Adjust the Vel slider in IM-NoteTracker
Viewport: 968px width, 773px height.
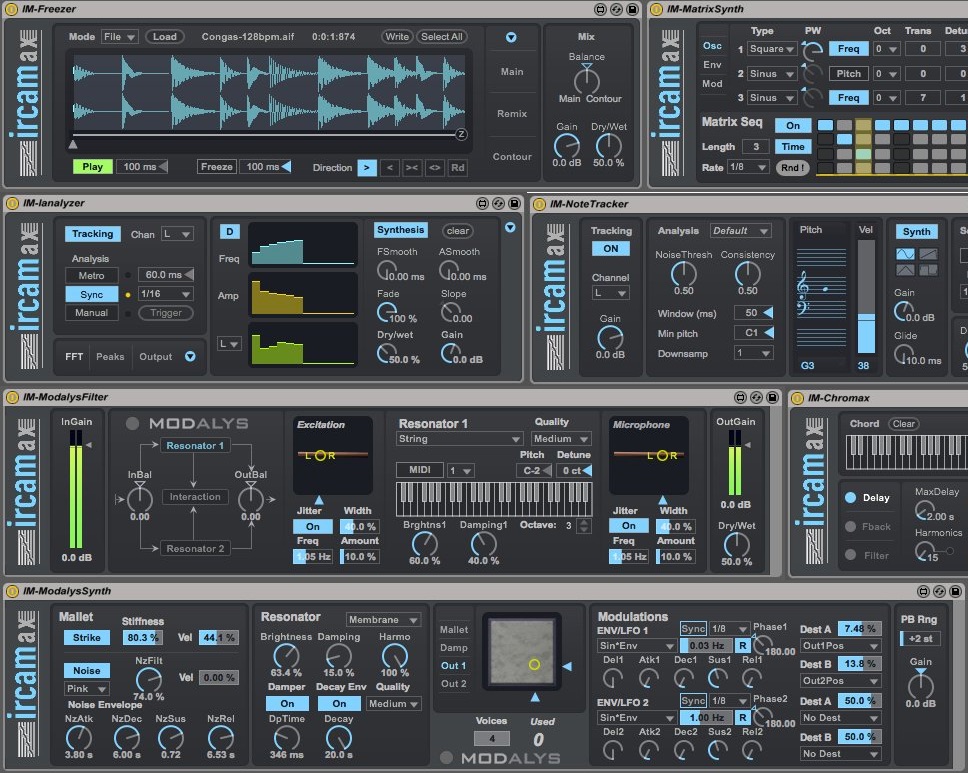(866, 300)
